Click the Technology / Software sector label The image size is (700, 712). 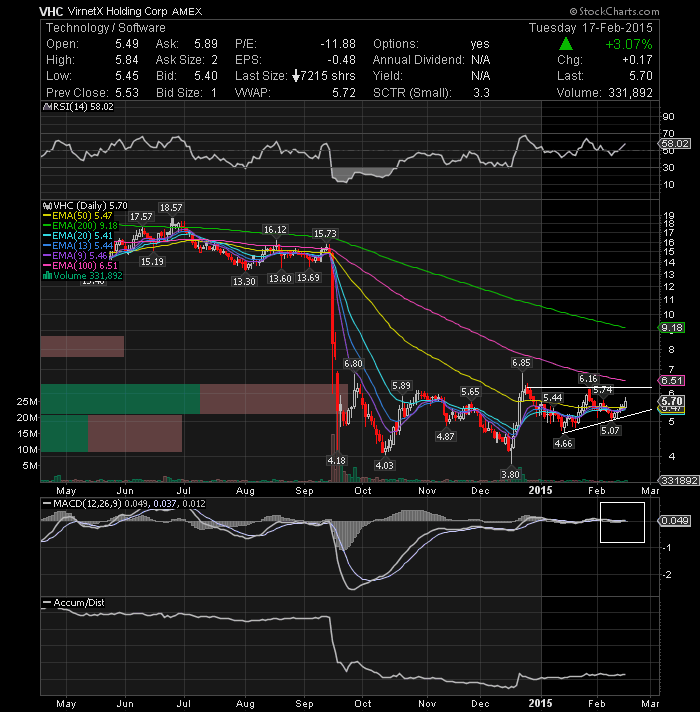point(105,28)
